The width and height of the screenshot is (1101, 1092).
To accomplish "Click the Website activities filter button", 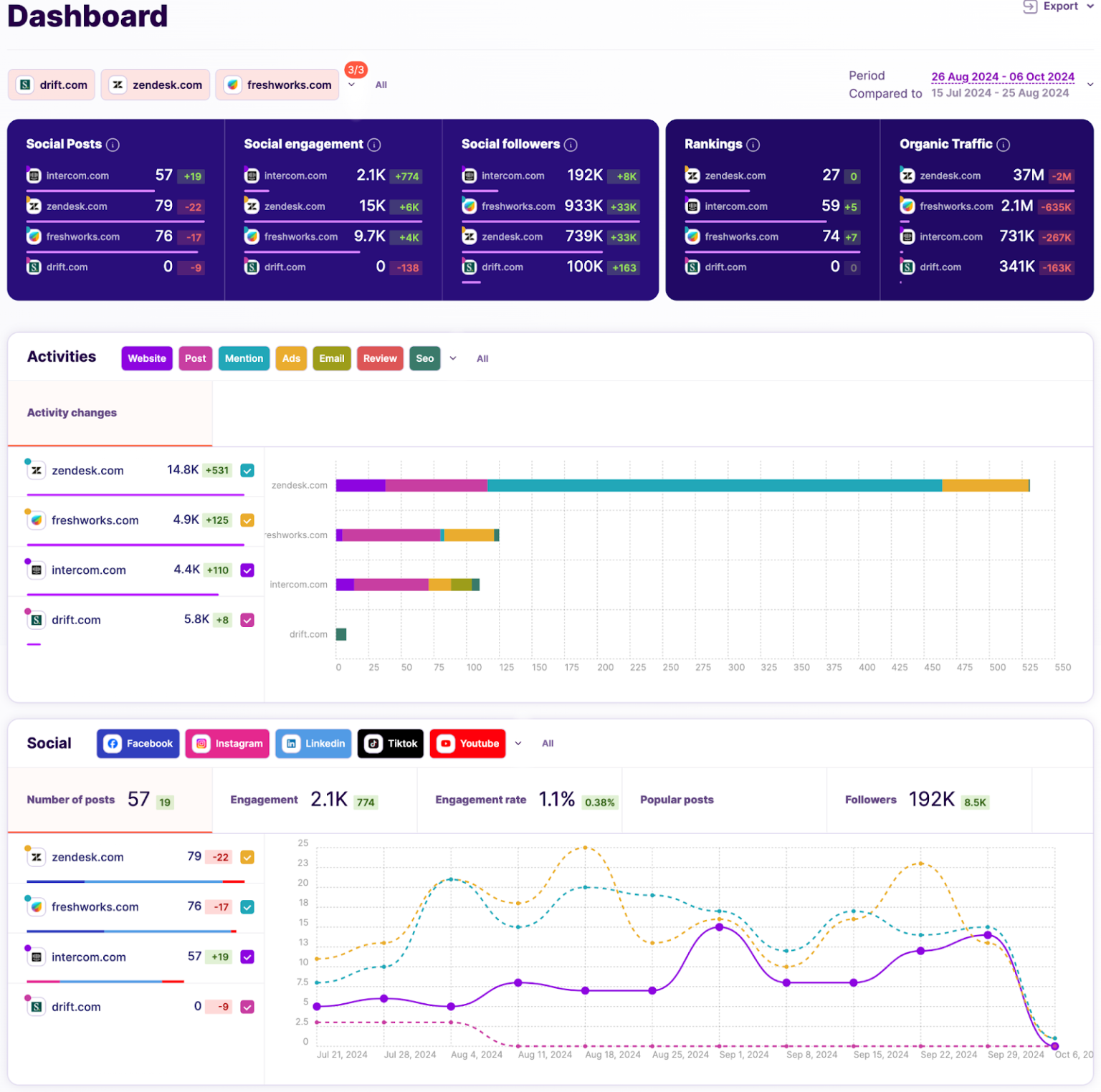I will point(146,358).
